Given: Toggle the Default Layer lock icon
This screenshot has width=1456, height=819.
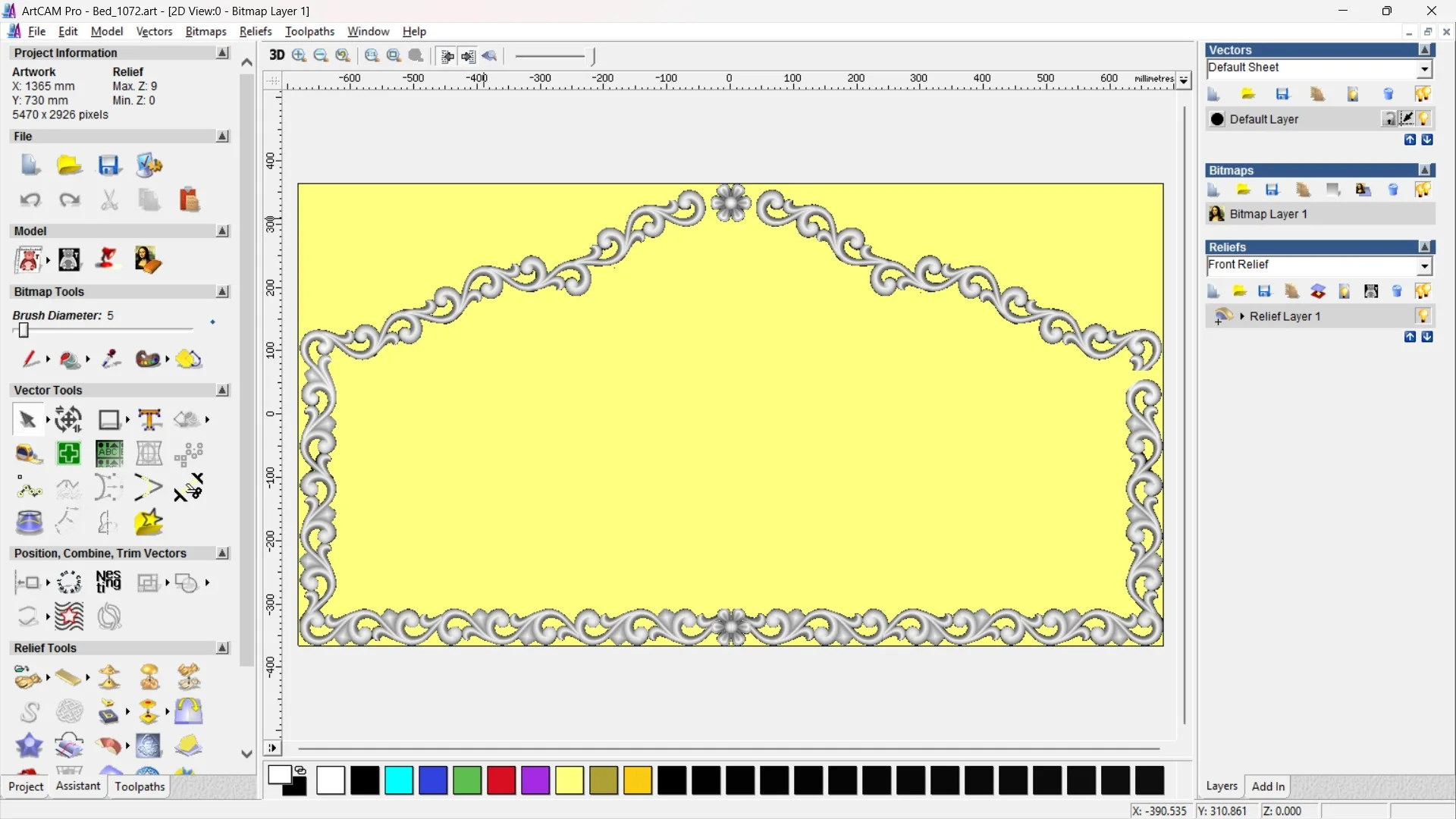Looking at the screenshot, I should [1389, 119].
